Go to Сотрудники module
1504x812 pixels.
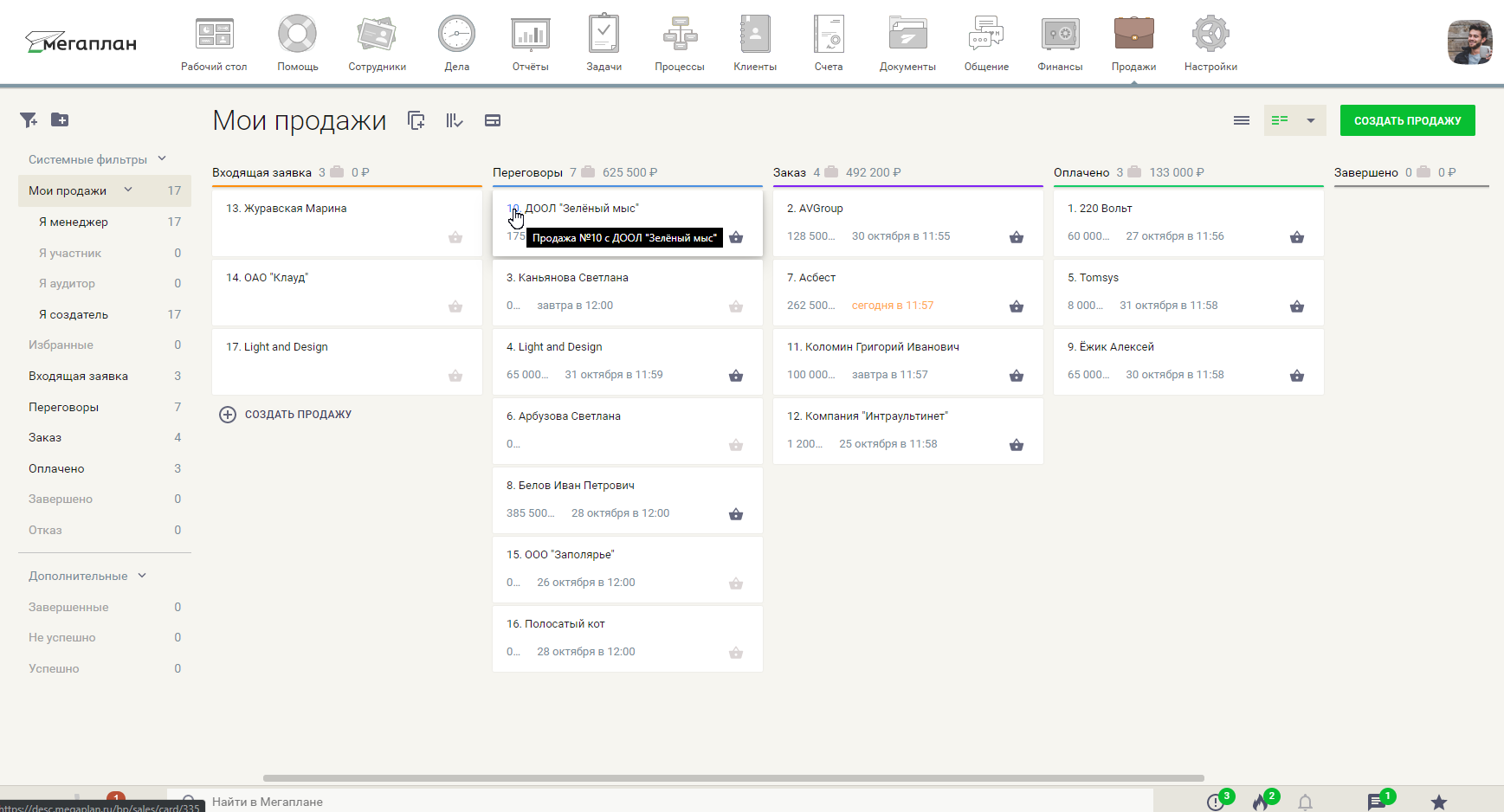point(377,43)
